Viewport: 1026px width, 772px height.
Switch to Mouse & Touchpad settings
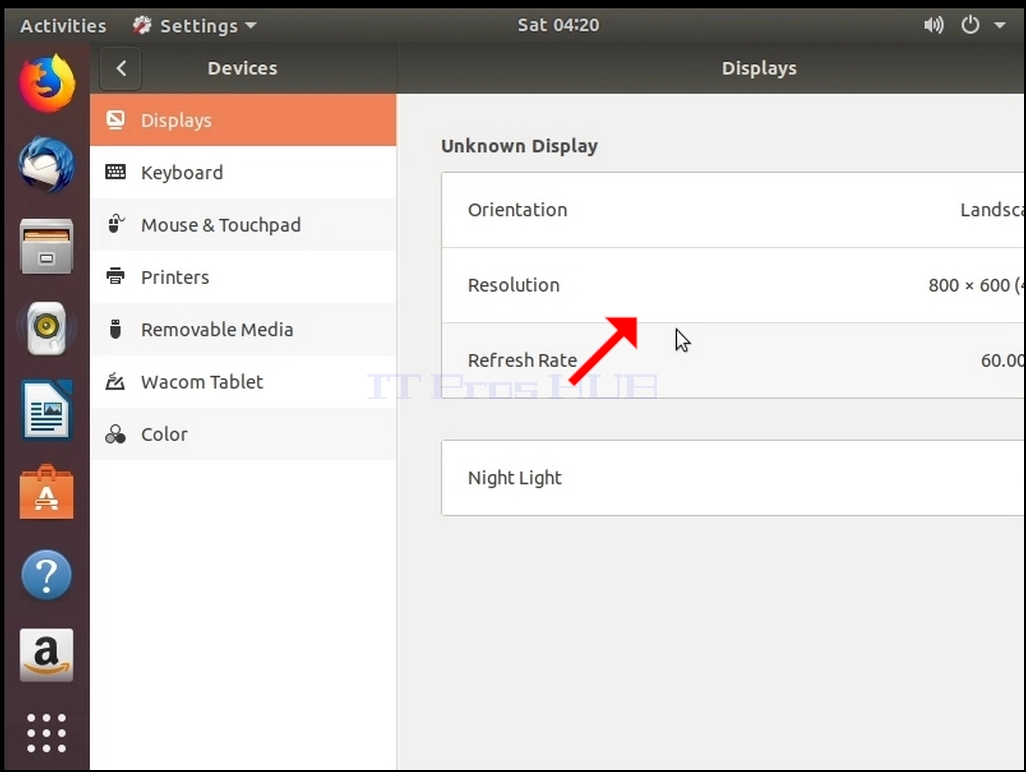243,224
